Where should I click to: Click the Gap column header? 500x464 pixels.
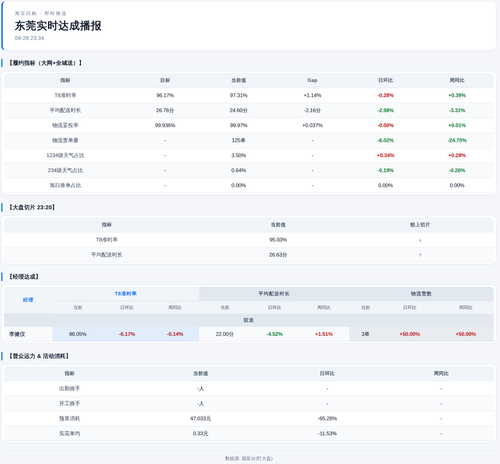pyautogui.click(x=312, y=80)
